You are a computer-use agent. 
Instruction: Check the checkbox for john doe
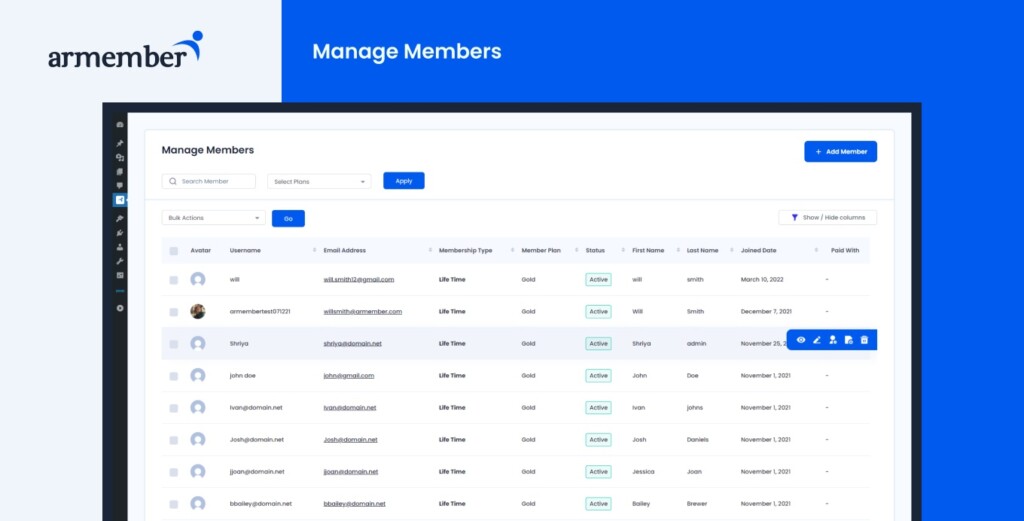174,376
